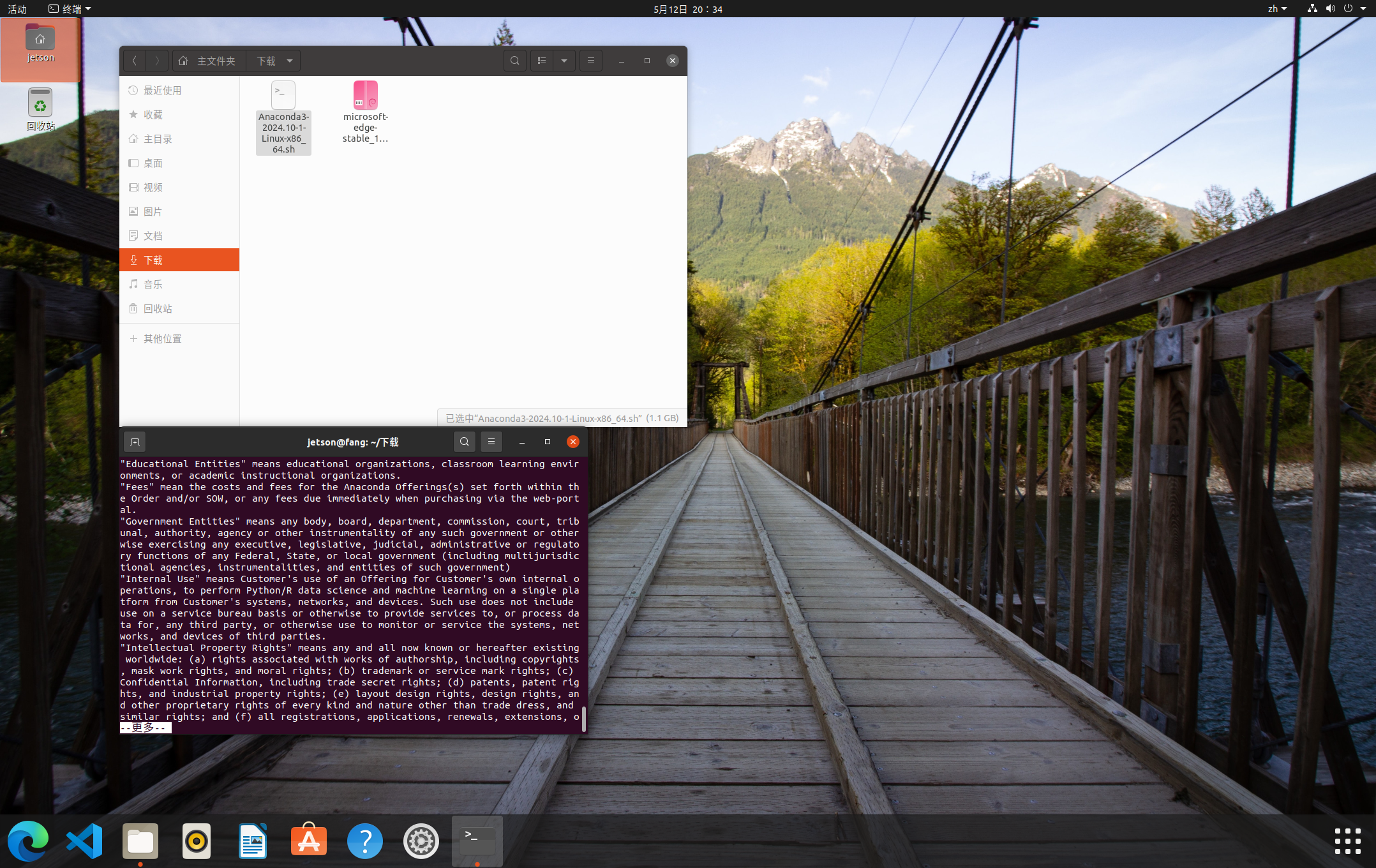
Task: Click the power icon in the top bar
Action: pos(1348,9)
